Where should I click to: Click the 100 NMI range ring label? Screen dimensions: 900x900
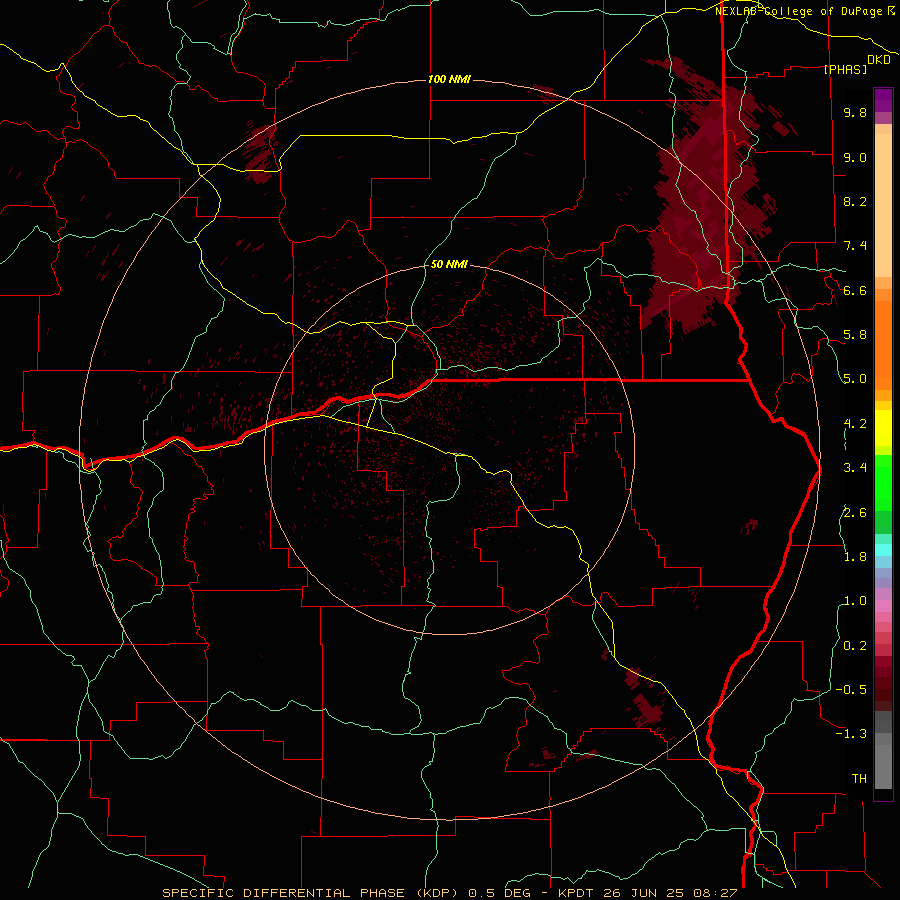(449, 79)
